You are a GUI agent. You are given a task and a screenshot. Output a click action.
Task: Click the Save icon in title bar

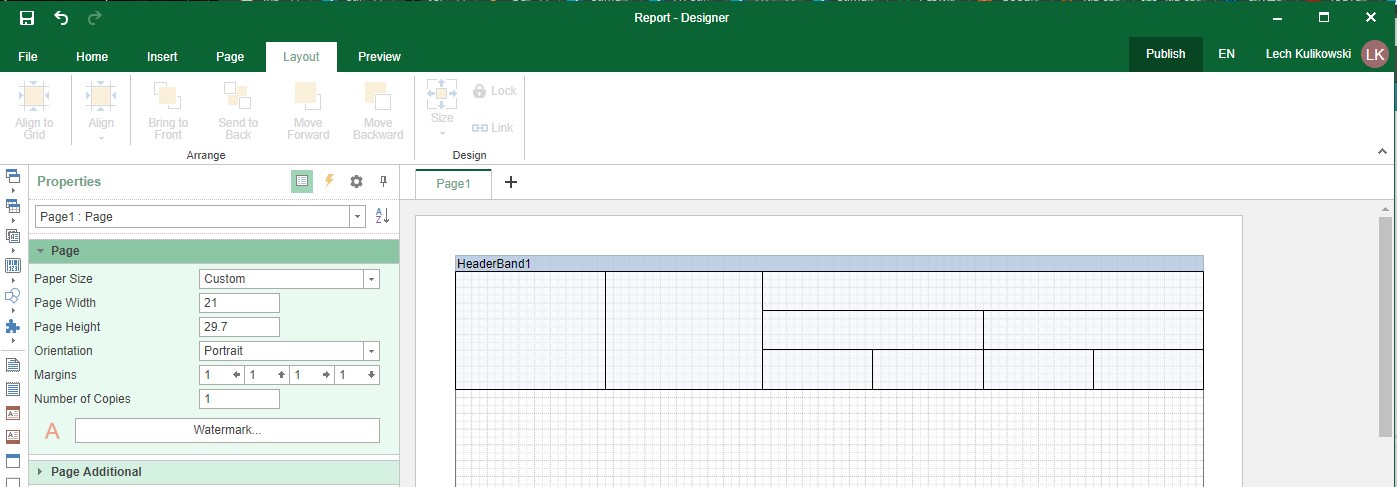27,18
